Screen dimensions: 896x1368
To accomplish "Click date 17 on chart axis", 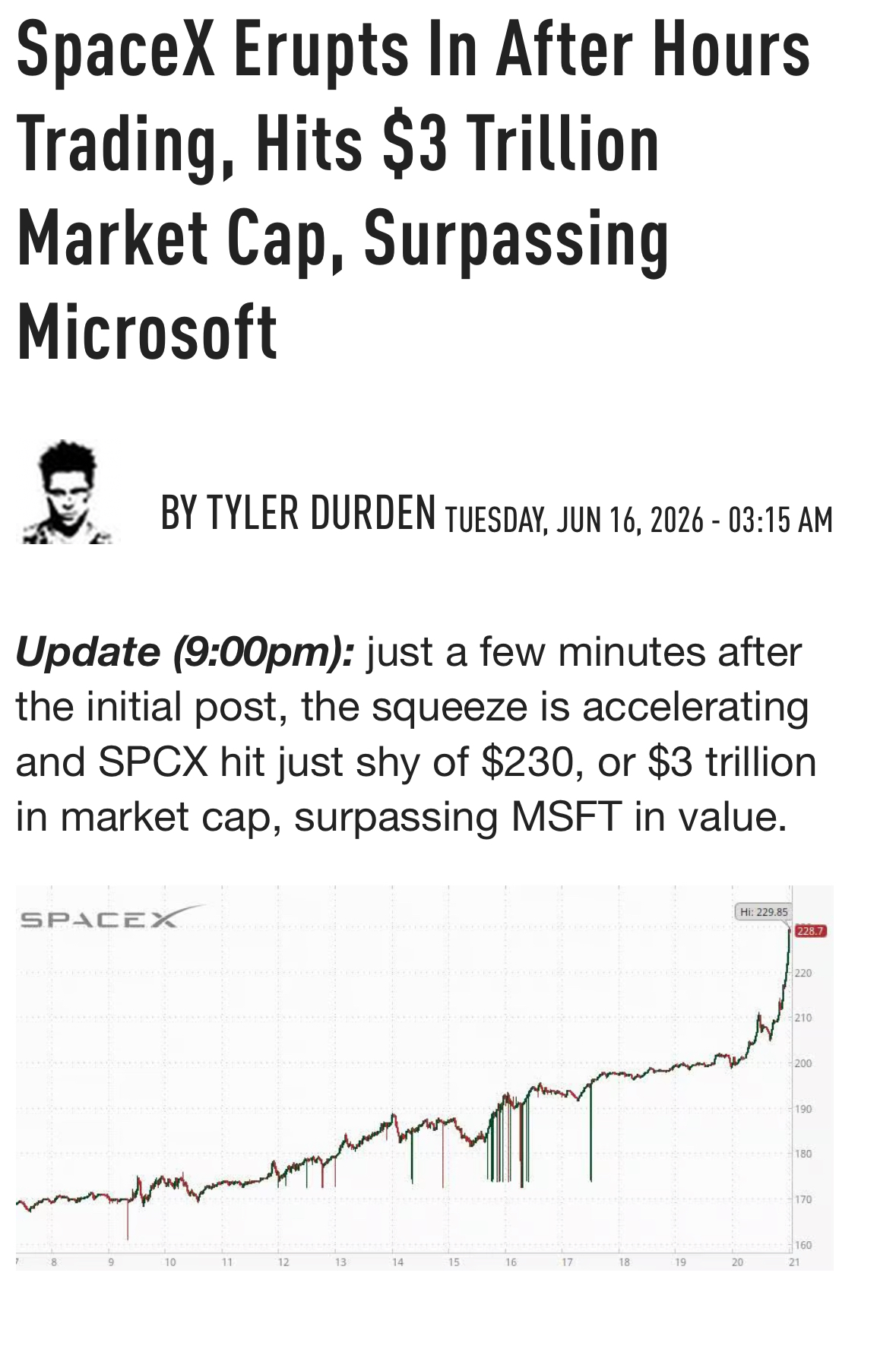I will coord(568,1262).
